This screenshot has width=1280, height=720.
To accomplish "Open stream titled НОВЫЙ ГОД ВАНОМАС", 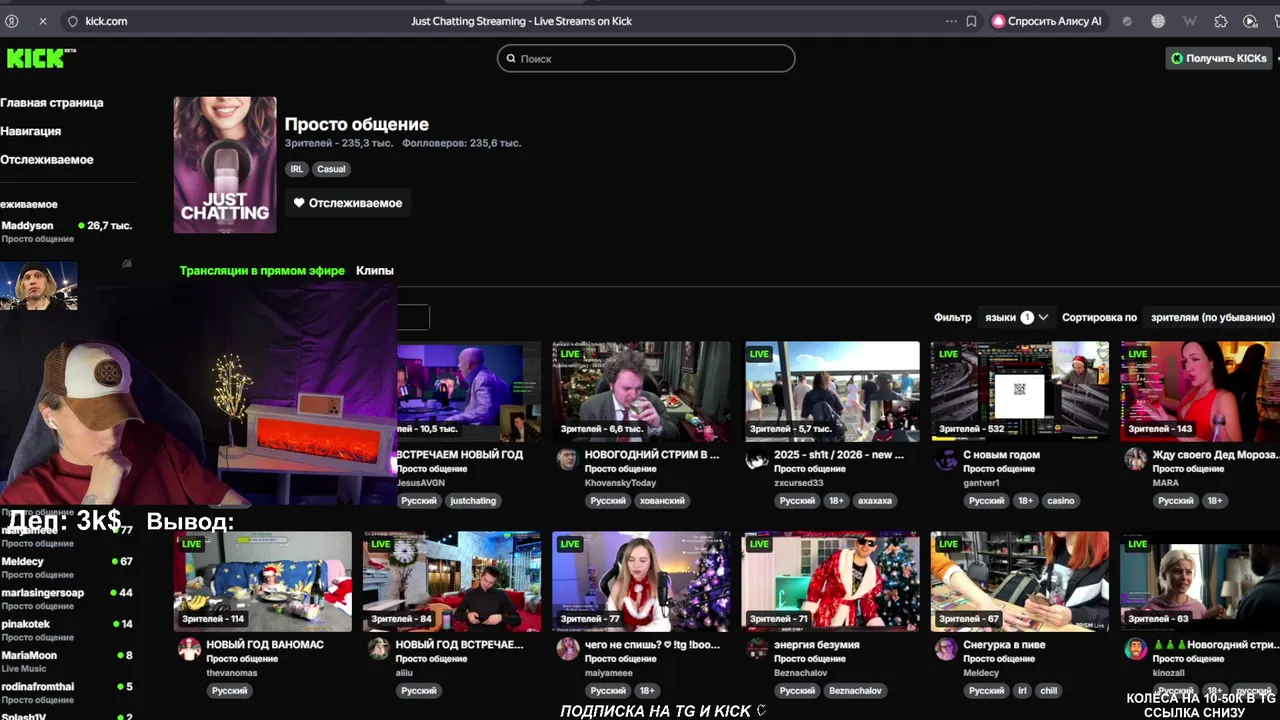I will (x=265, y=645).
